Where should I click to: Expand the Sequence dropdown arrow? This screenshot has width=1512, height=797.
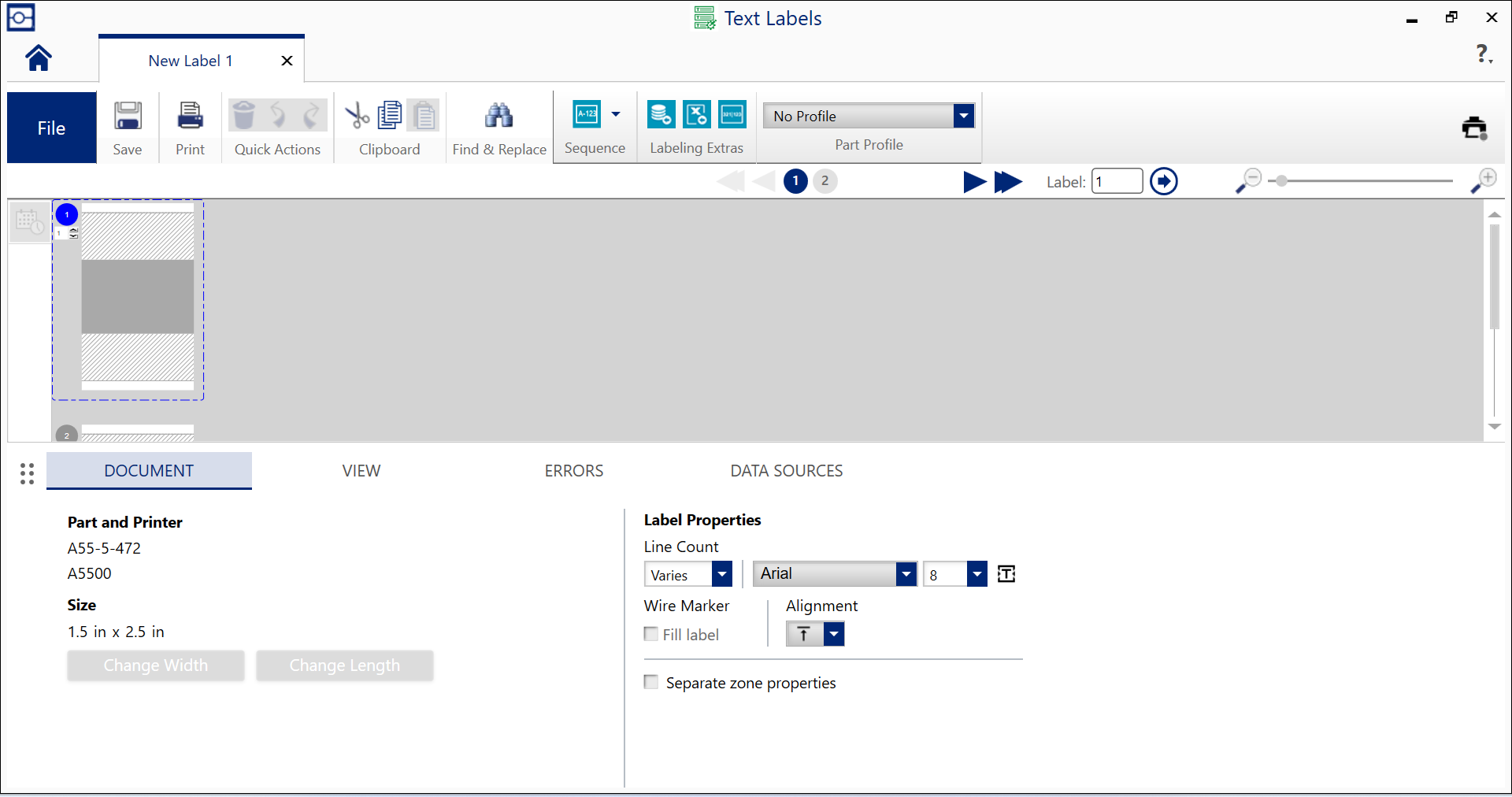pyautogui.click(x=616, y=114)
